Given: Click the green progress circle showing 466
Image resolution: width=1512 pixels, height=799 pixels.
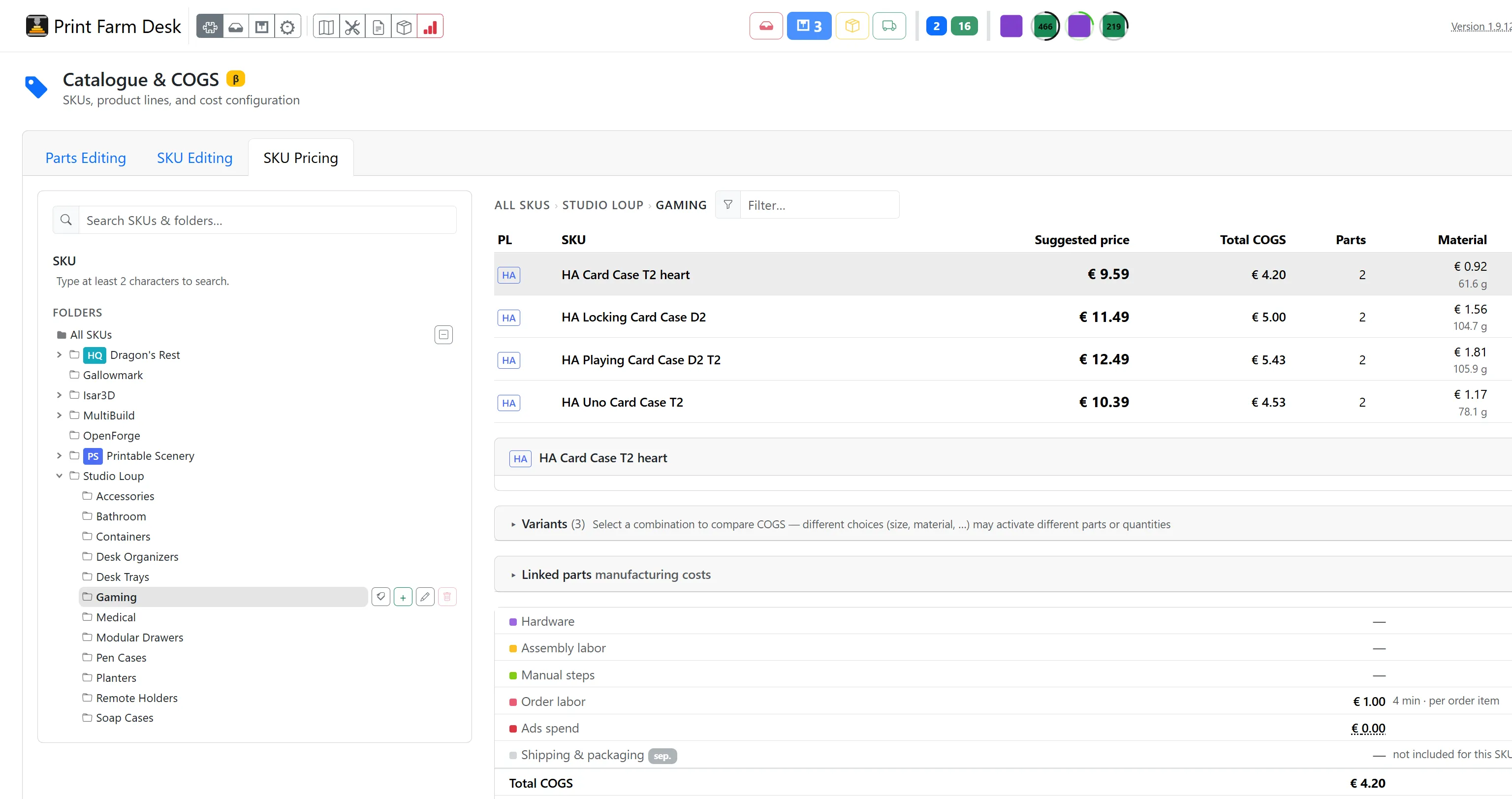Looking at the screenshot, I should 1045,26.
